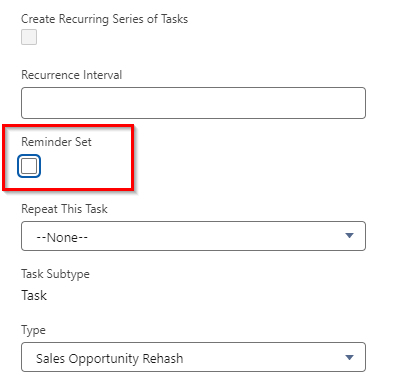Tick the Create Recurring Series of Tasks checkbox
Screen dimensions: 409x381
pyautogui.click(x=29, y=37)
